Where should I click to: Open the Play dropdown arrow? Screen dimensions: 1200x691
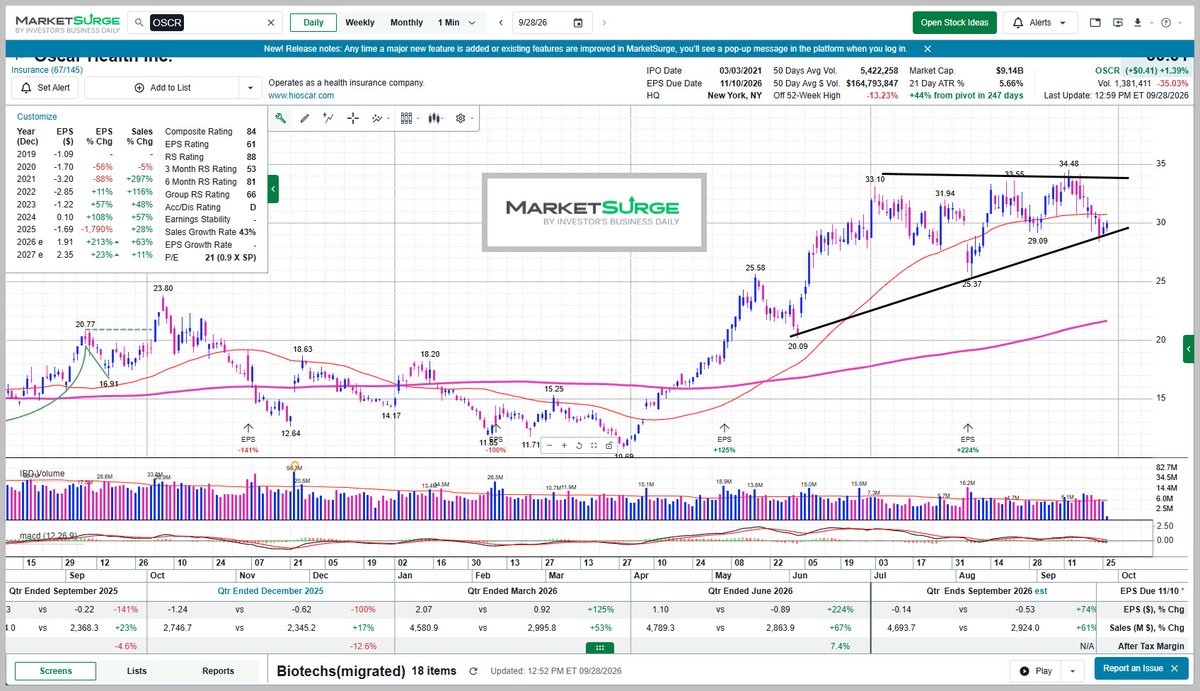coord(1075,670)
